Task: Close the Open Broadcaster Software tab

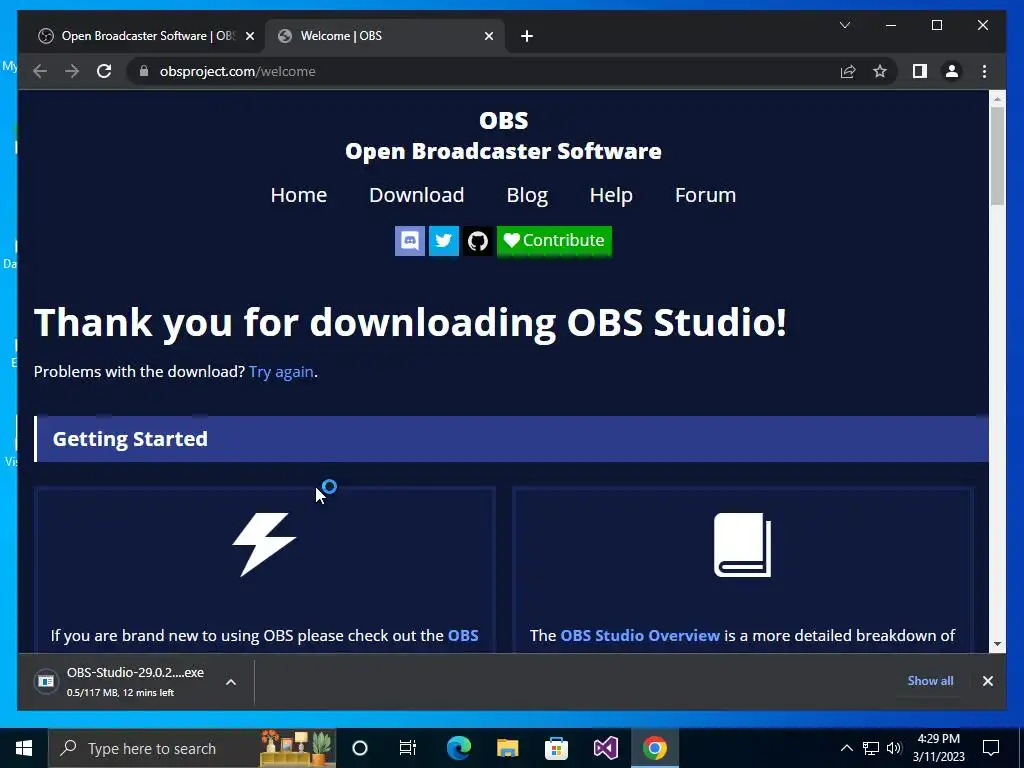Action: click(x=249, y=36)
